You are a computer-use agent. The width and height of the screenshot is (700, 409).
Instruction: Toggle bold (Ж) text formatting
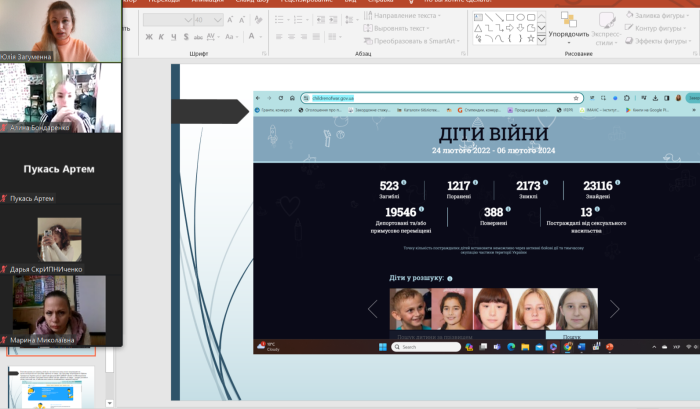[147, 36]
